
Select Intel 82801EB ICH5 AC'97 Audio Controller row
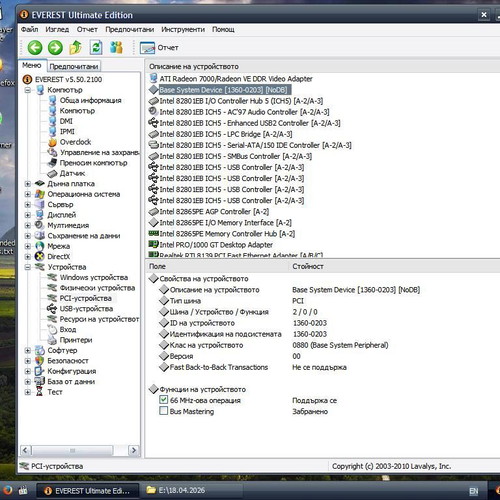pos(239,112)
